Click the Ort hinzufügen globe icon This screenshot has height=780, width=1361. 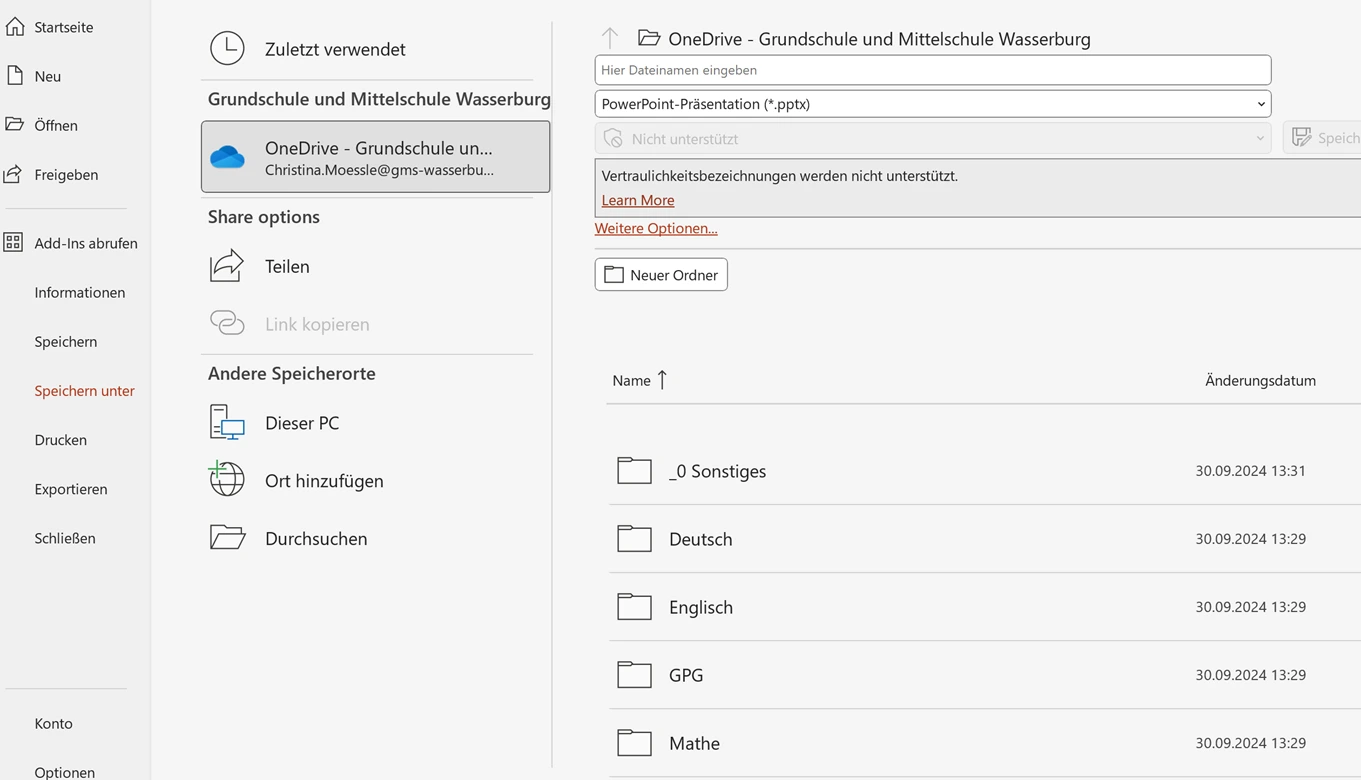coord(227,480)
